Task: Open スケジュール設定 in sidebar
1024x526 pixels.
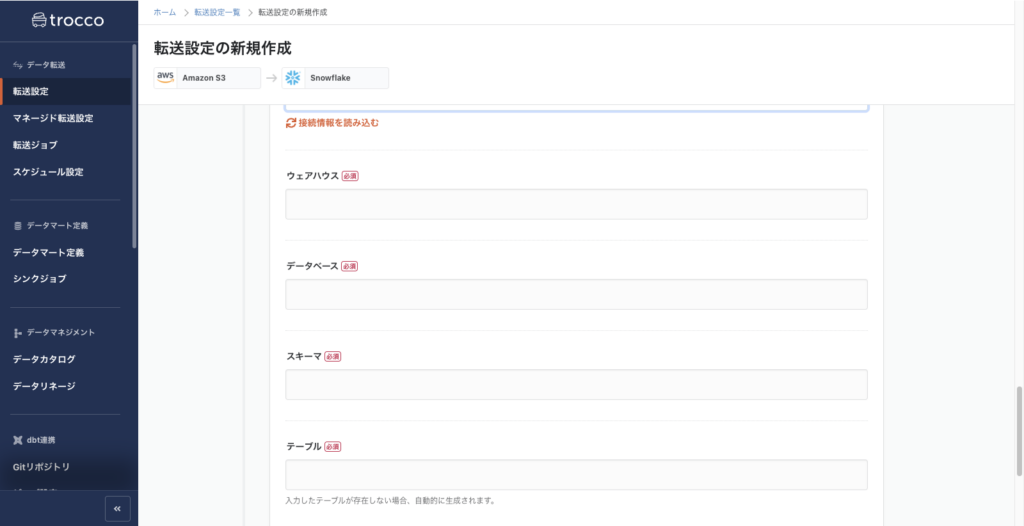Action: pyautogui.click(x=48, y=172)
